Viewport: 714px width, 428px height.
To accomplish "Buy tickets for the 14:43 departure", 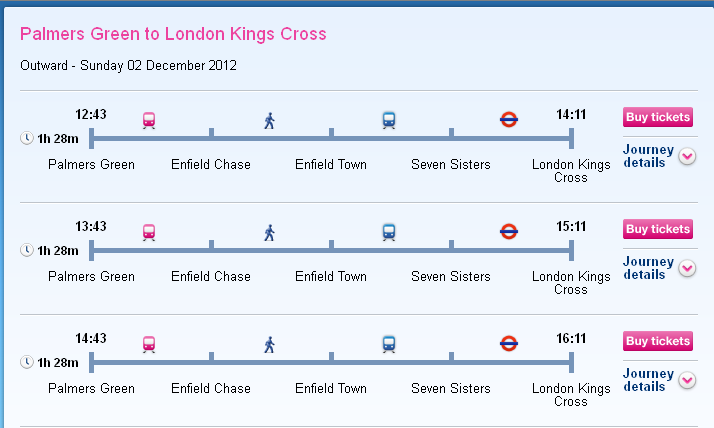I will 658,341.
